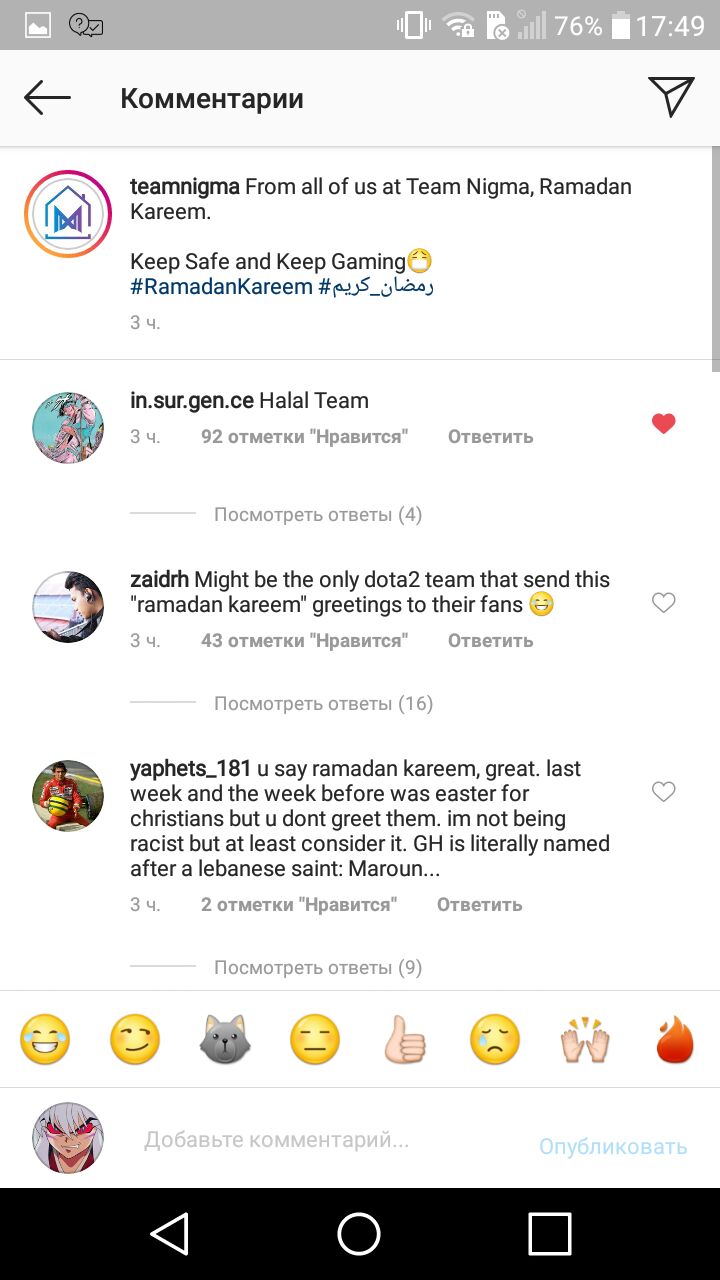
Task: Insert the laughing tears emoji
Action: [x=45, y=1041]
